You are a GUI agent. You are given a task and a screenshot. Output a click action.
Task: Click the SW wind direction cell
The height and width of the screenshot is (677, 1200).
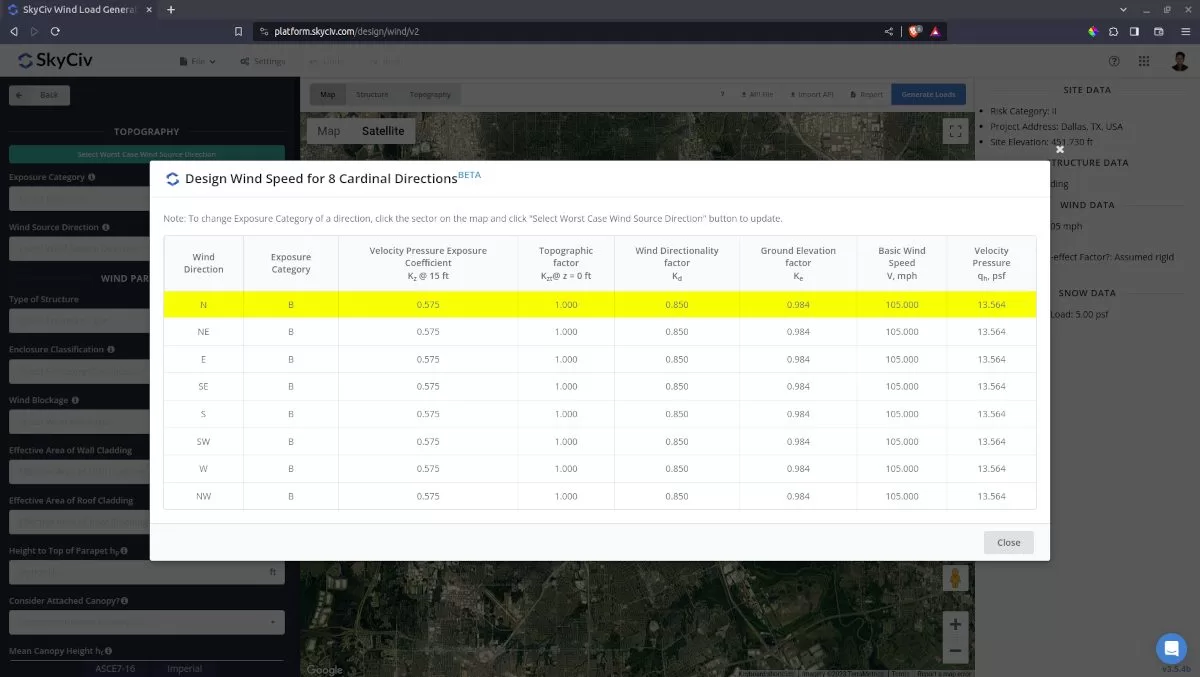pos(204,441)
